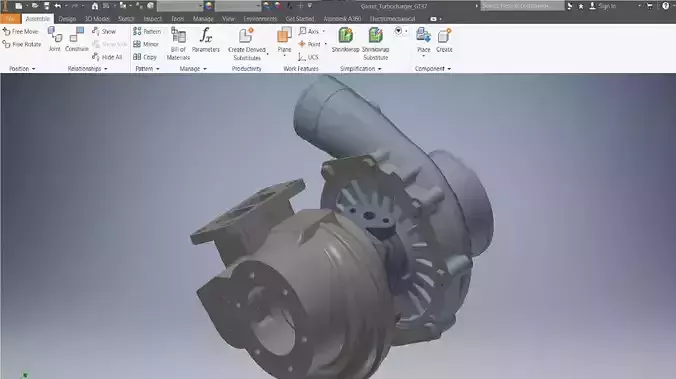Click Open file in quick access toolbar
Screen dimensions: 676x379
pos(35,6)
